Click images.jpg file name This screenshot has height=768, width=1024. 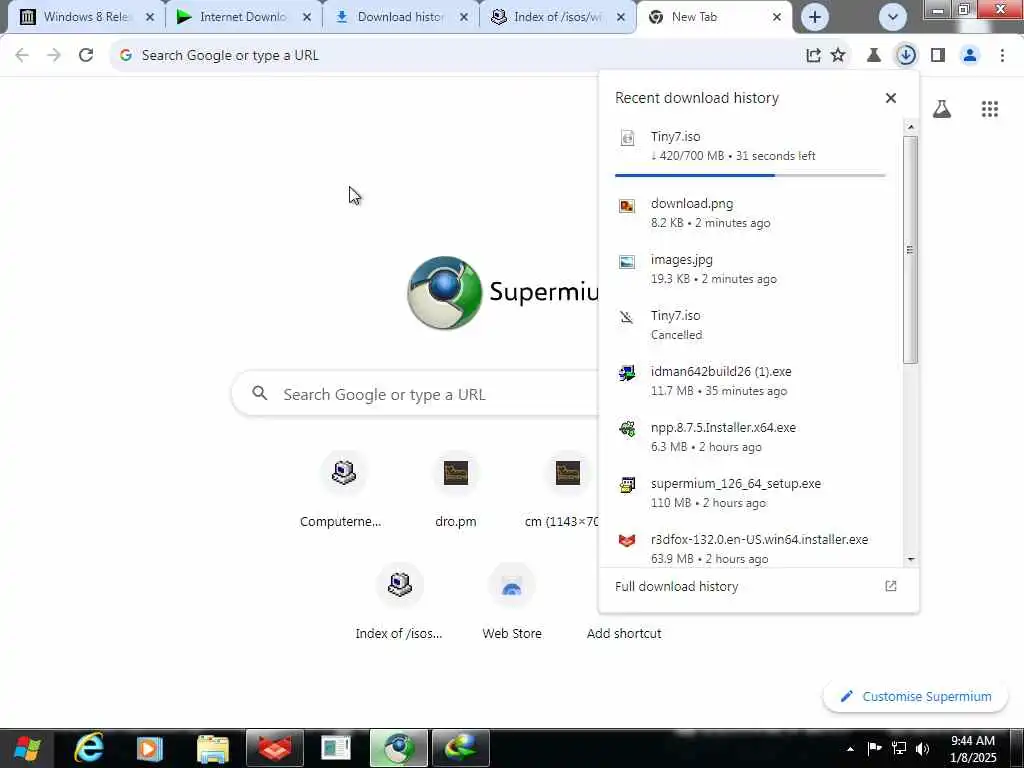pos(681,260)
